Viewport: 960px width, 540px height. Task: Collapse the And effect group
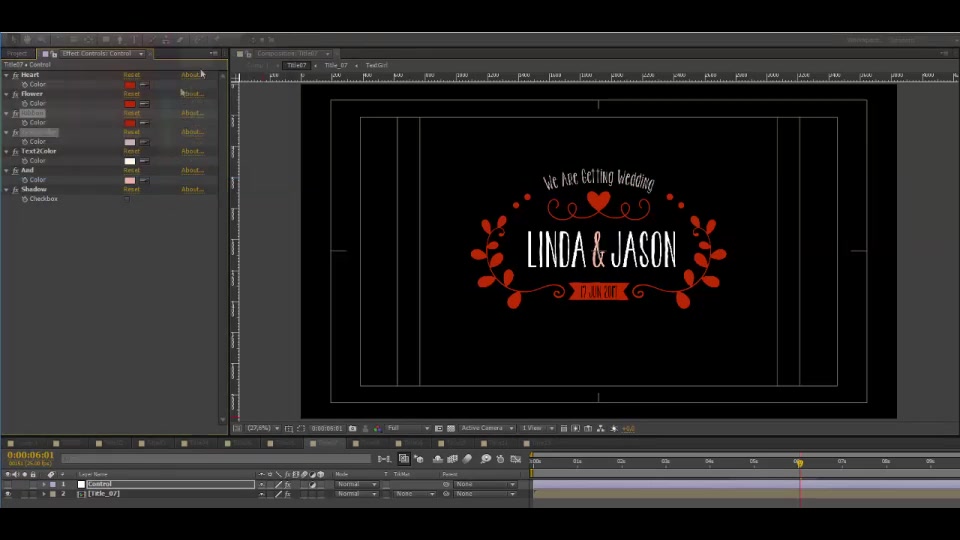pyautogui.click(x=6, y=170)
